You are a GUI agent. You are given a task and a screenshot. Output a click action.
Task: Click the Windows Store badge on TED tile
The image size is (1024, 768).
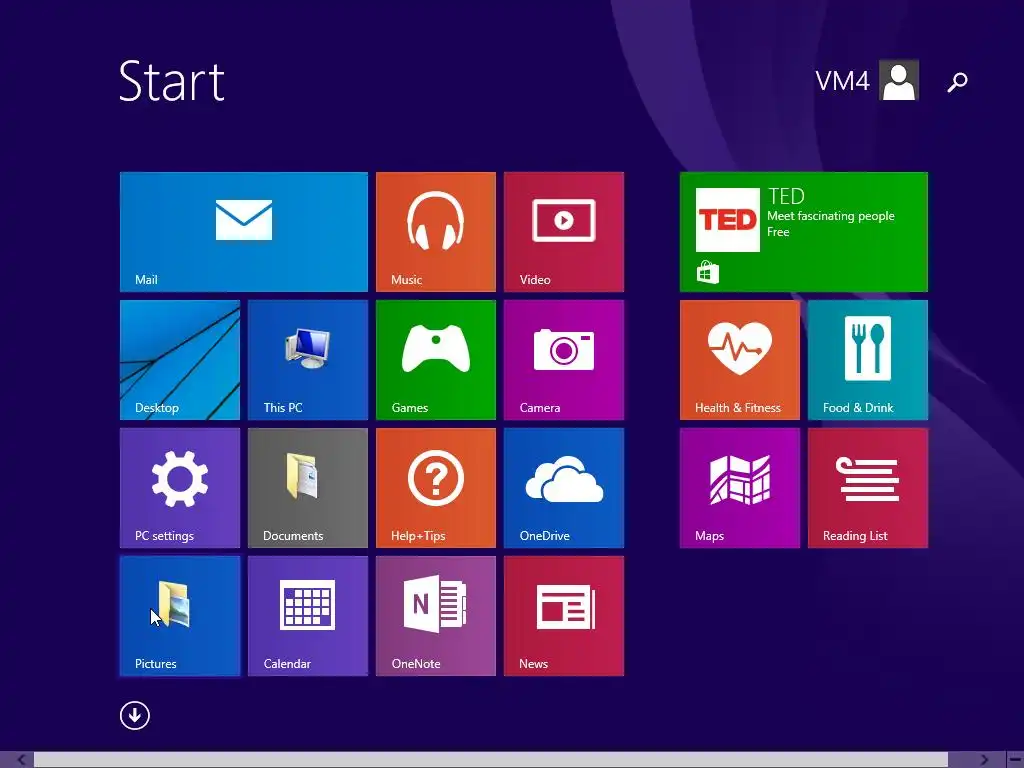[707, 272]
